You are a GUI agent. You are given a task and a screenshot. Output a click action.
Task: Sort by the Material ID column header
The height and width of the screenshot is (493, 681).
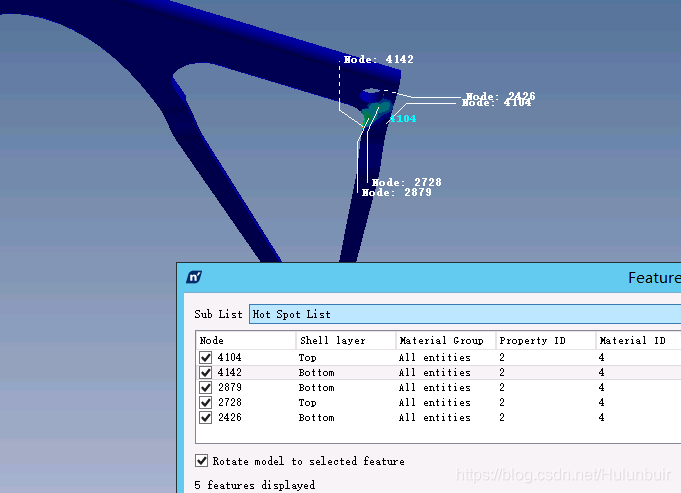point(638,341)
